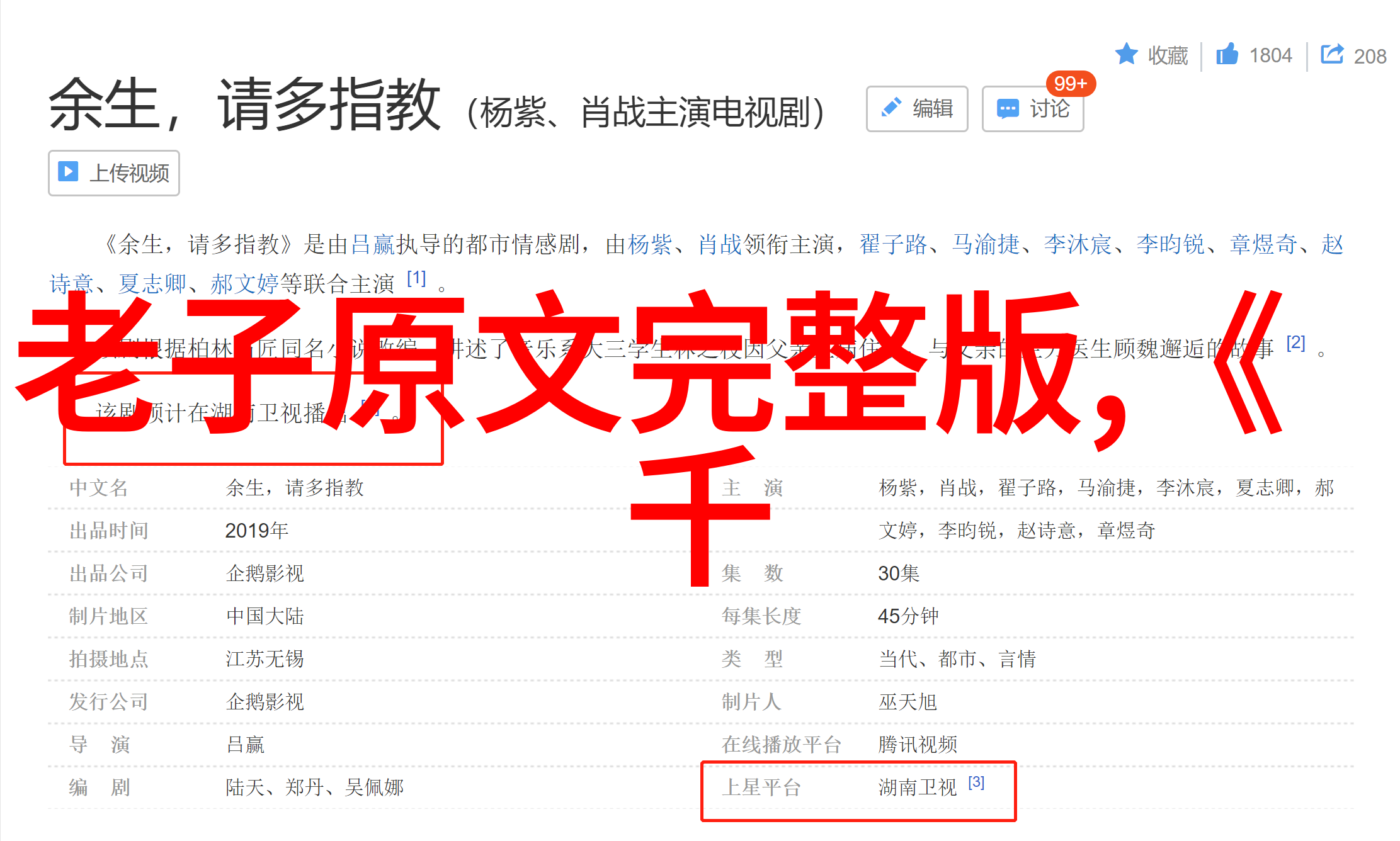Viewport: 1400px width, 841px height.
Task: Click reference [2] after the synopsis
Action: [1295, 343]
